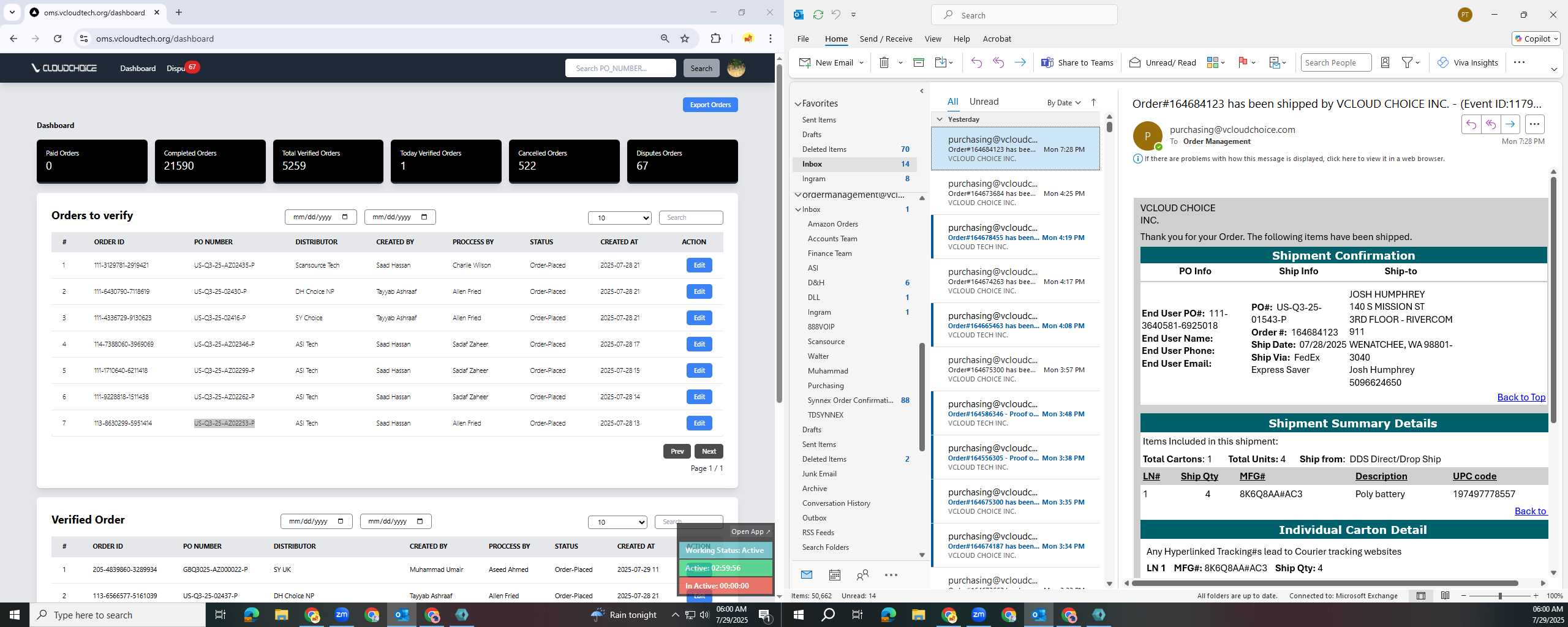
Task: Click the Search People field in Outlook
Action: (x=1336, y=62)
